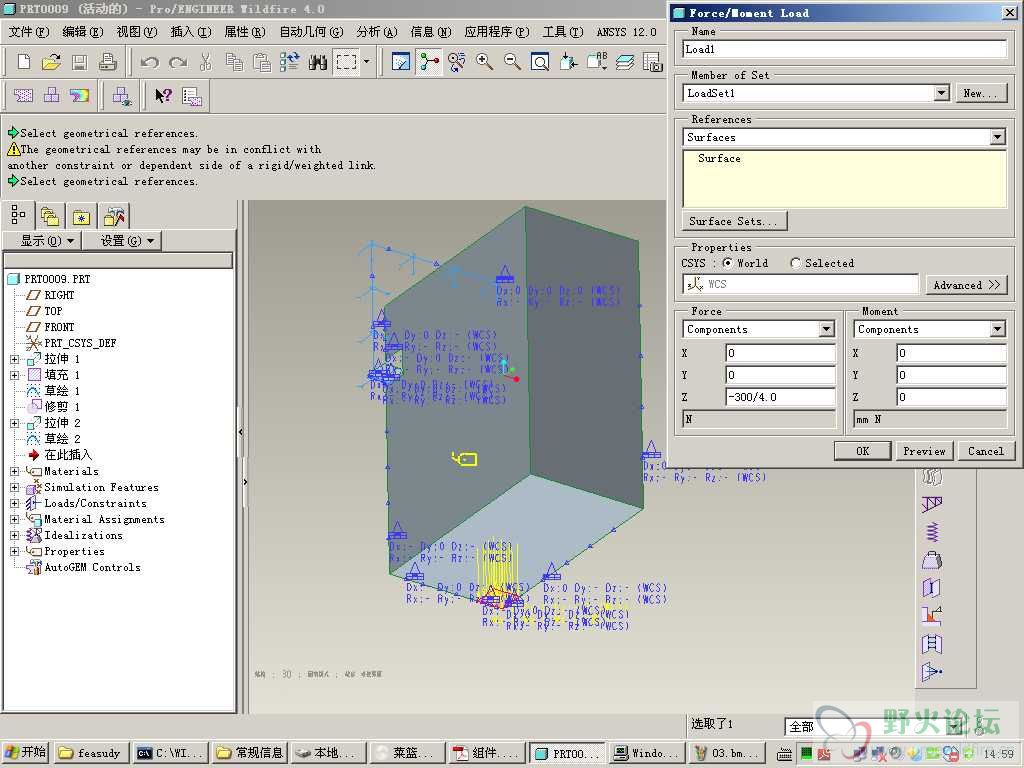1024x768 pixels.
Task: Expand the Loads/Constraints tree node
Action: [x=15, y=503]
